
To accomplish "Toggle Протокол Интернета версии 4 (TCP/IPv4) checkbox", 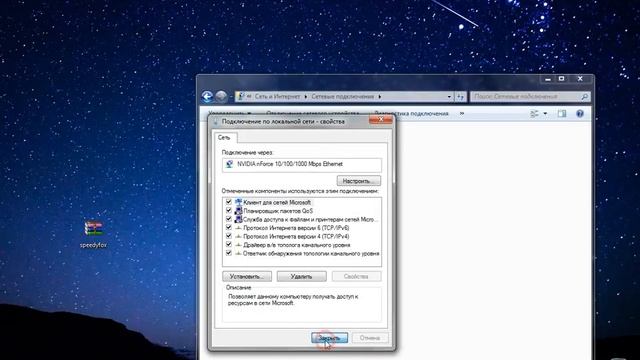I will [229, 236].
